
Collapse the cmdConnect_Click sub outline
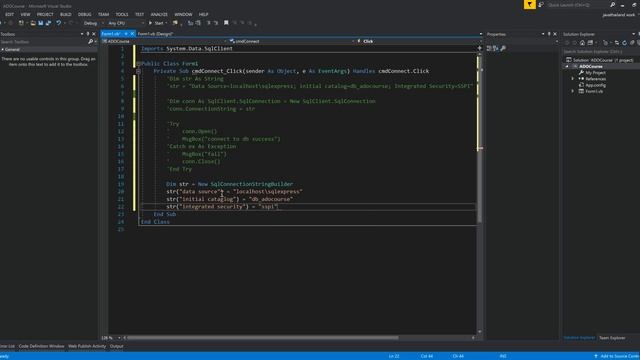coord(138,71)
